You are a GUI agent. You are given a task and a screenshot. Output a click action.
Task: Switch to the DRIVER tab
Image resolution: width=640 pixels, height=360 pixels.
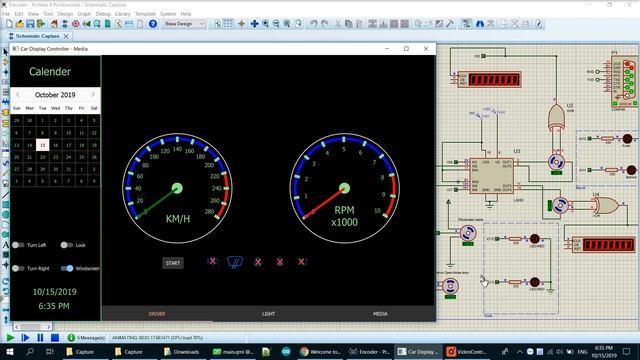click(x=157, y=314)
